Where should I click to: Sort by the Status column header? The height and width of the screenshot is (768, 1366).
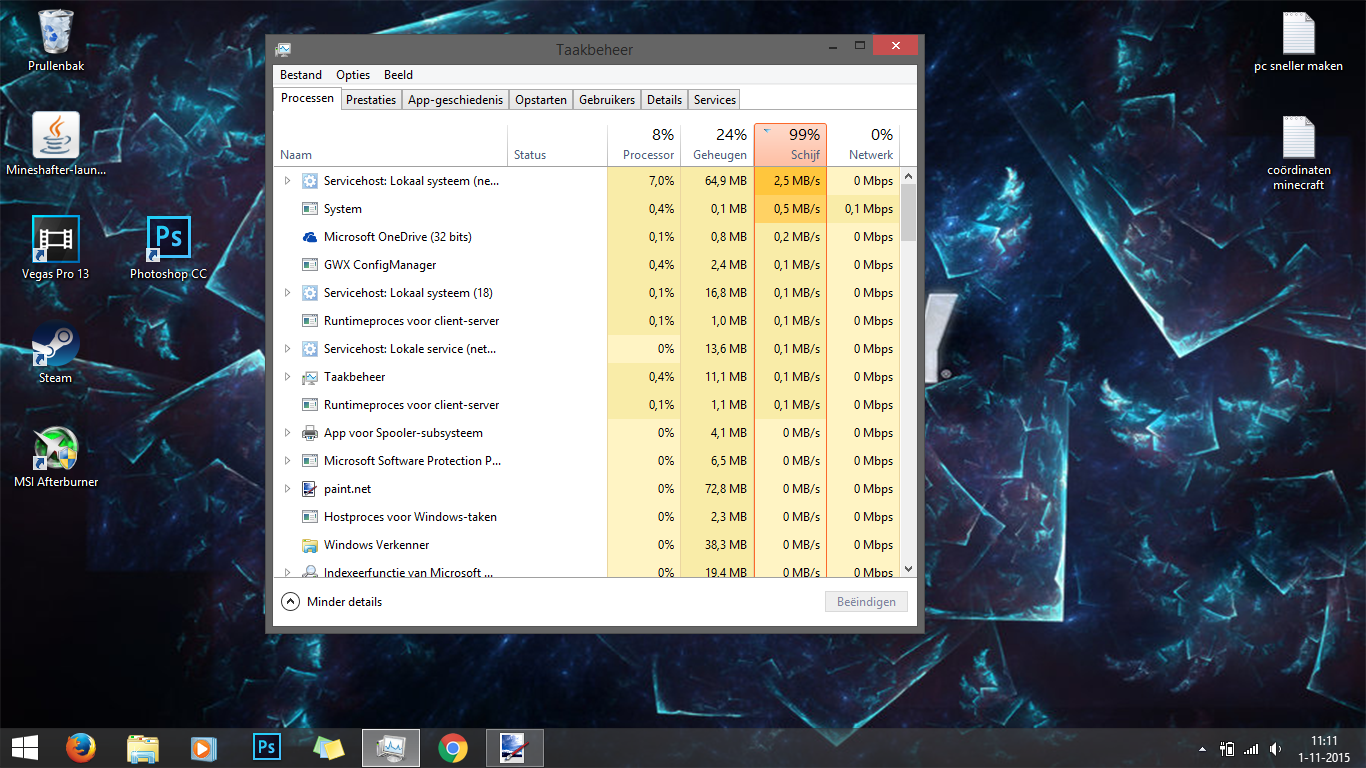[x=557, y=145]
